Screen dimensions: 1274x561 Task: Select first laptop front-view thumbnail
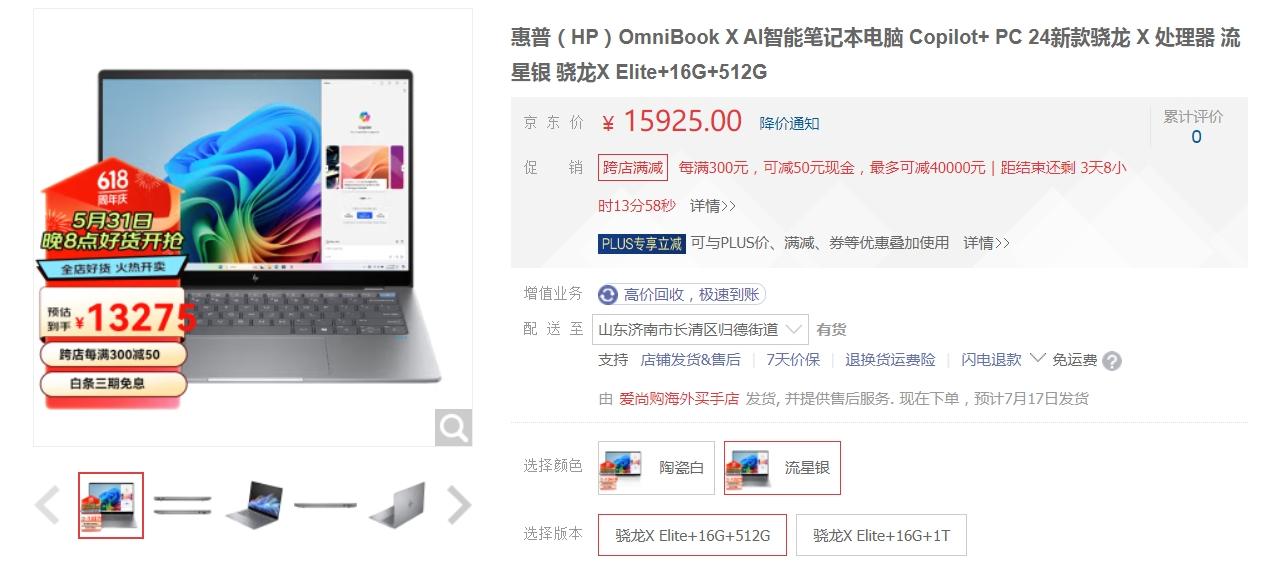111,505
